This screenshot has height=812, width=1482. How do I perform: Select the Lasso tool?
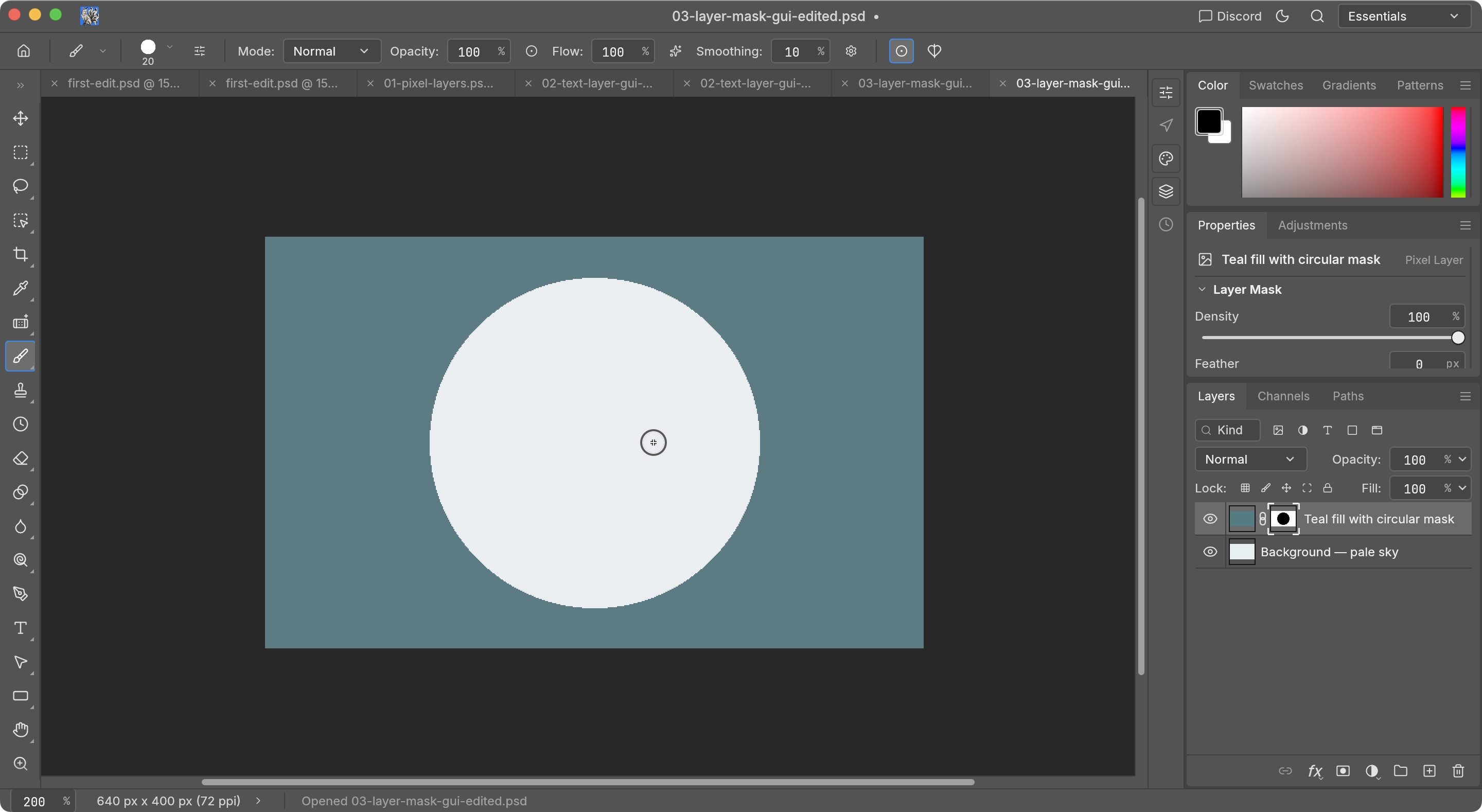coord(21,186)
